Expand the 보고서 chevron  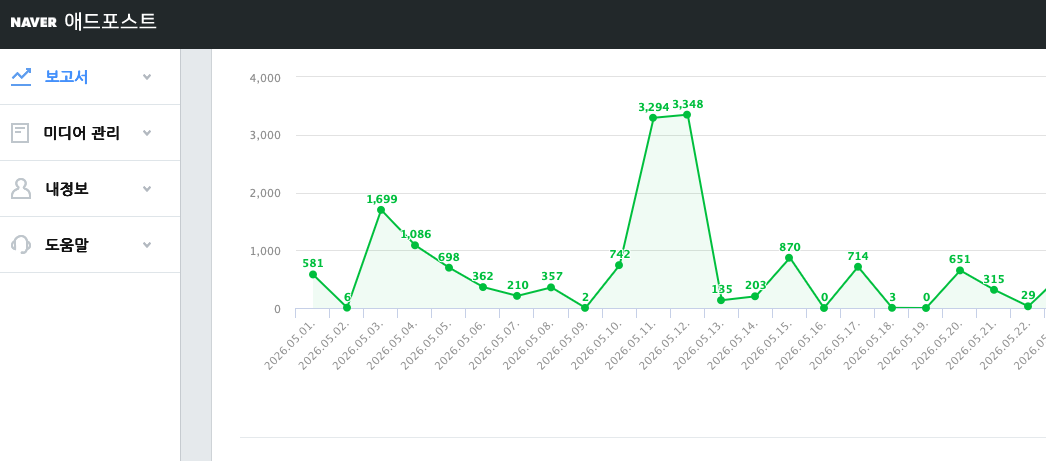[x=147, y=77]
